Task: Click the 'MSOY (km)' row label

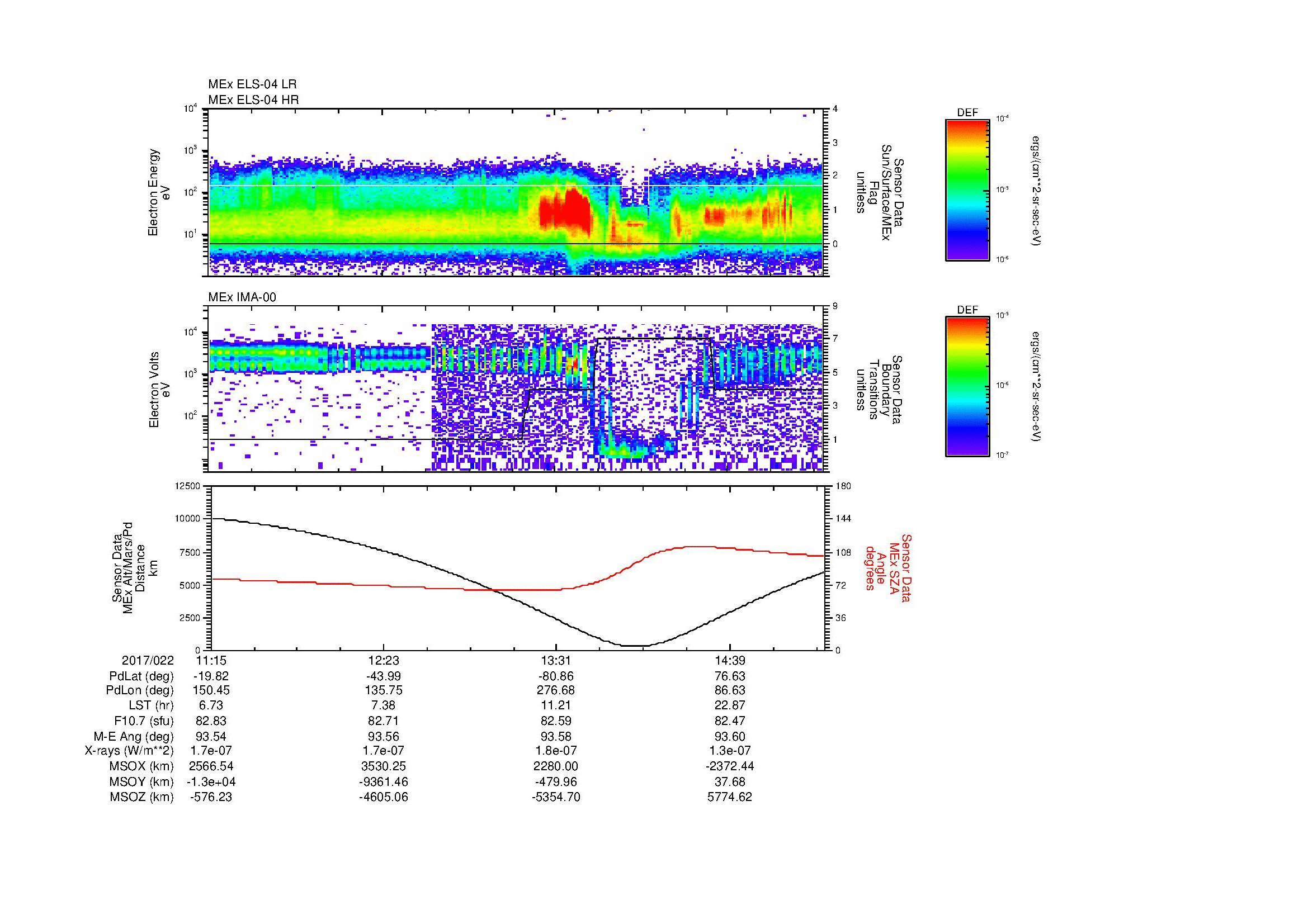Action: click(x=141, y=781)
